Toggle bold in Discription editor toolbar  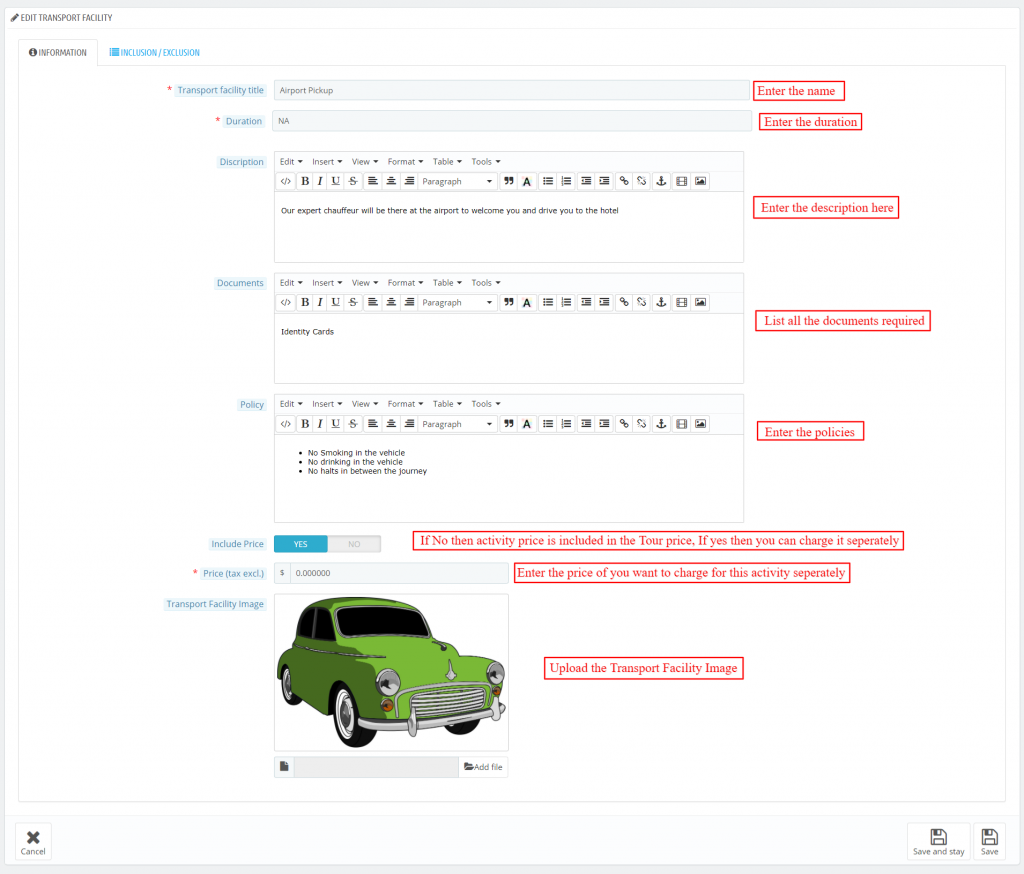pos(305,181)
